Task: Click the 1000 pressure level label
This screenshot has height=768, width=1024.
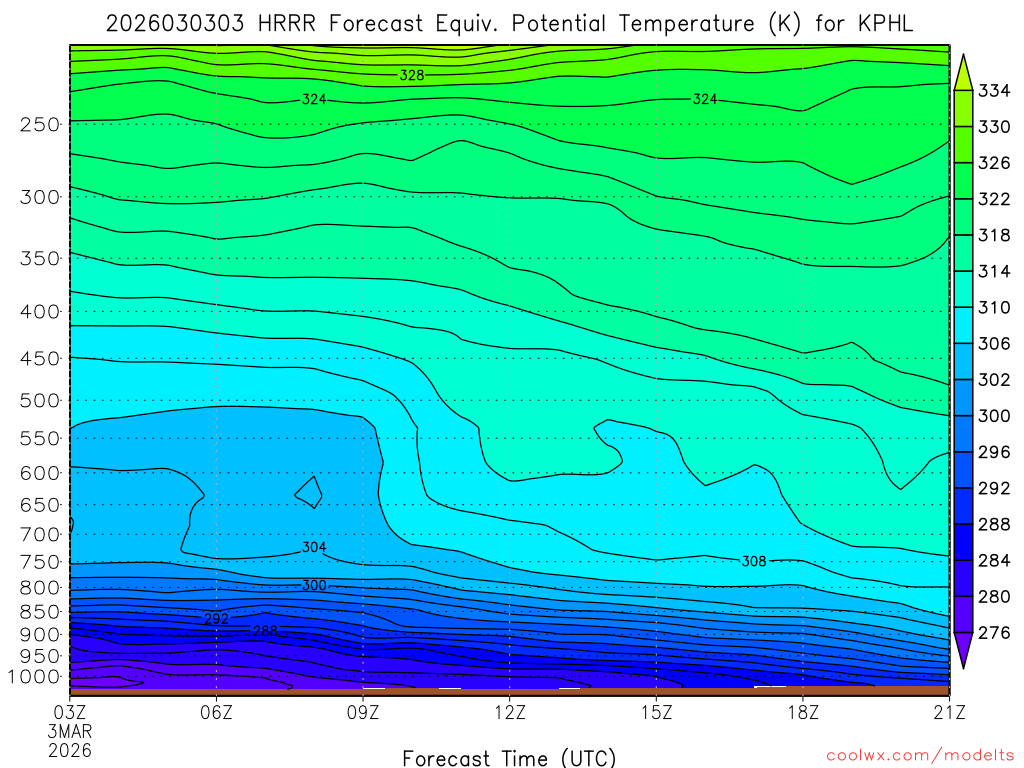Action: click(x=34, y=677)
